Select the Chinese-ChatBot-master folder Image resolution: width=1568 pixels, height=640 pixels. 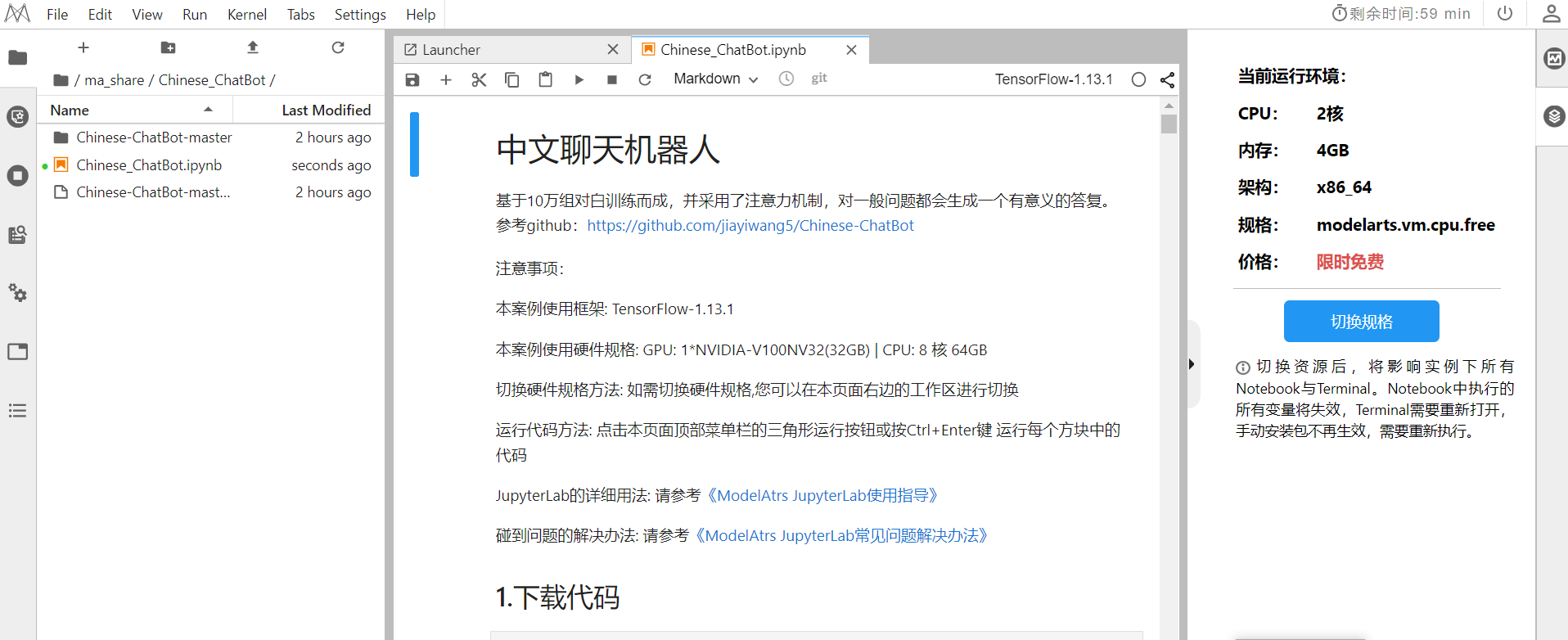click(211, 137)
